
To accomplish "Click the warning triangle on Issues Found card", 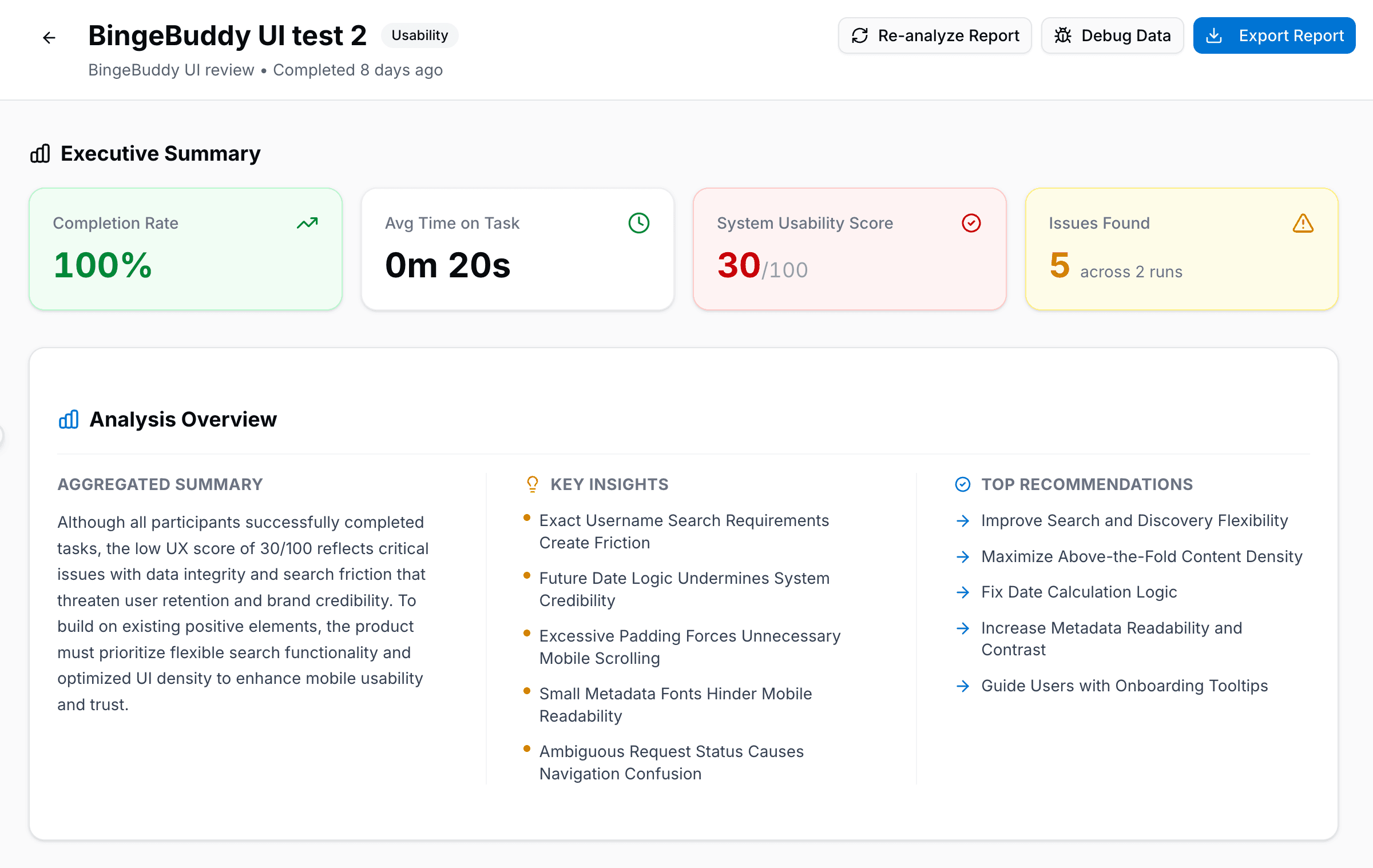I will (x=1303, y=223).
